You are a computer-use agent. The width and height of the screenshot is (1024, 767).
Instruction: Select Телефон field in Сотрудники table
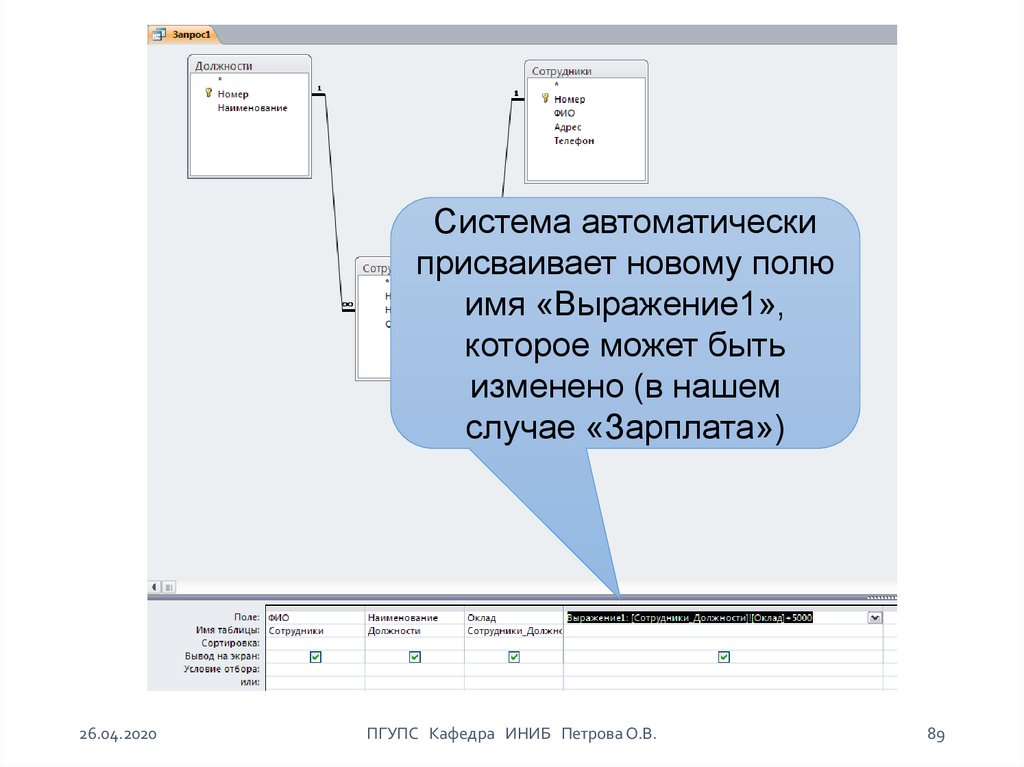pos(574,141)
